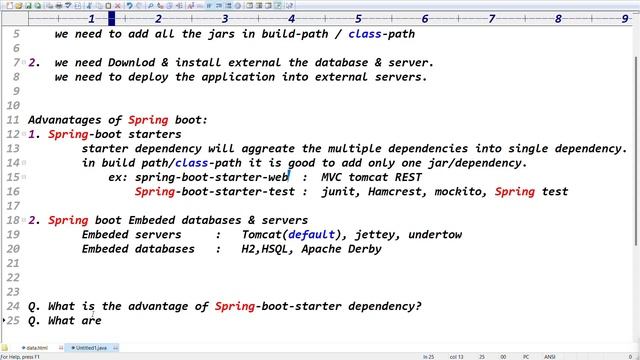Click the blue 'default' keyword on line 19

(x=311, y=234)
